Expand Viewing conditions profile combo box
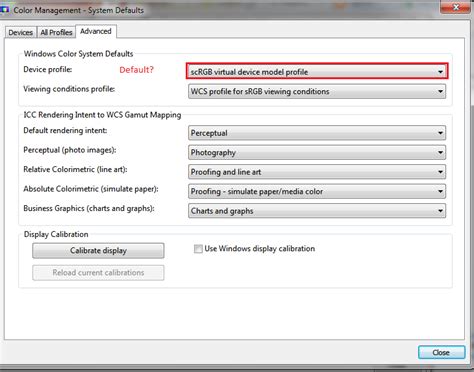Viewport: 474px width, 372px height. click(x=317, y=91)
